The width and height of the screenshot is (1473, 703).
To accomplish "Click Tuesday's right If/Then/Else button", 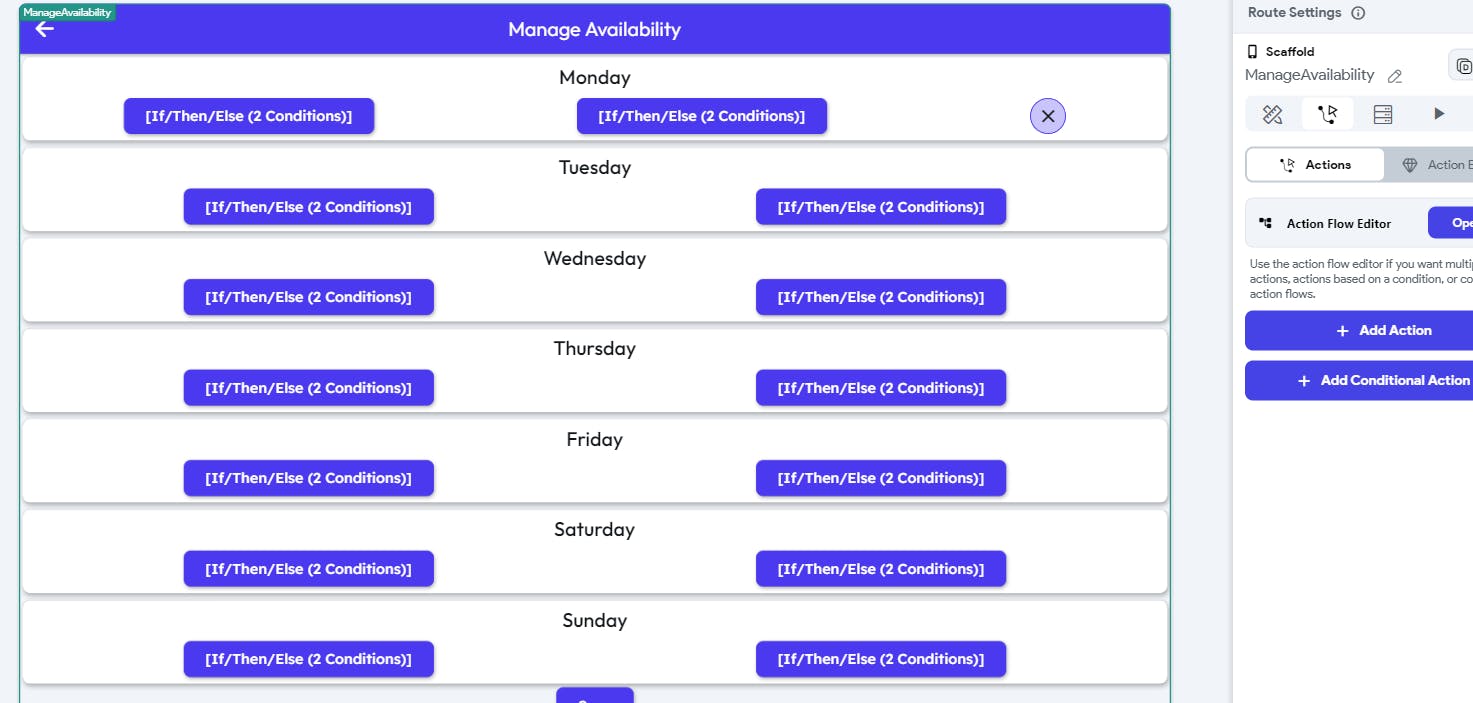I will [x=881, y=207].
